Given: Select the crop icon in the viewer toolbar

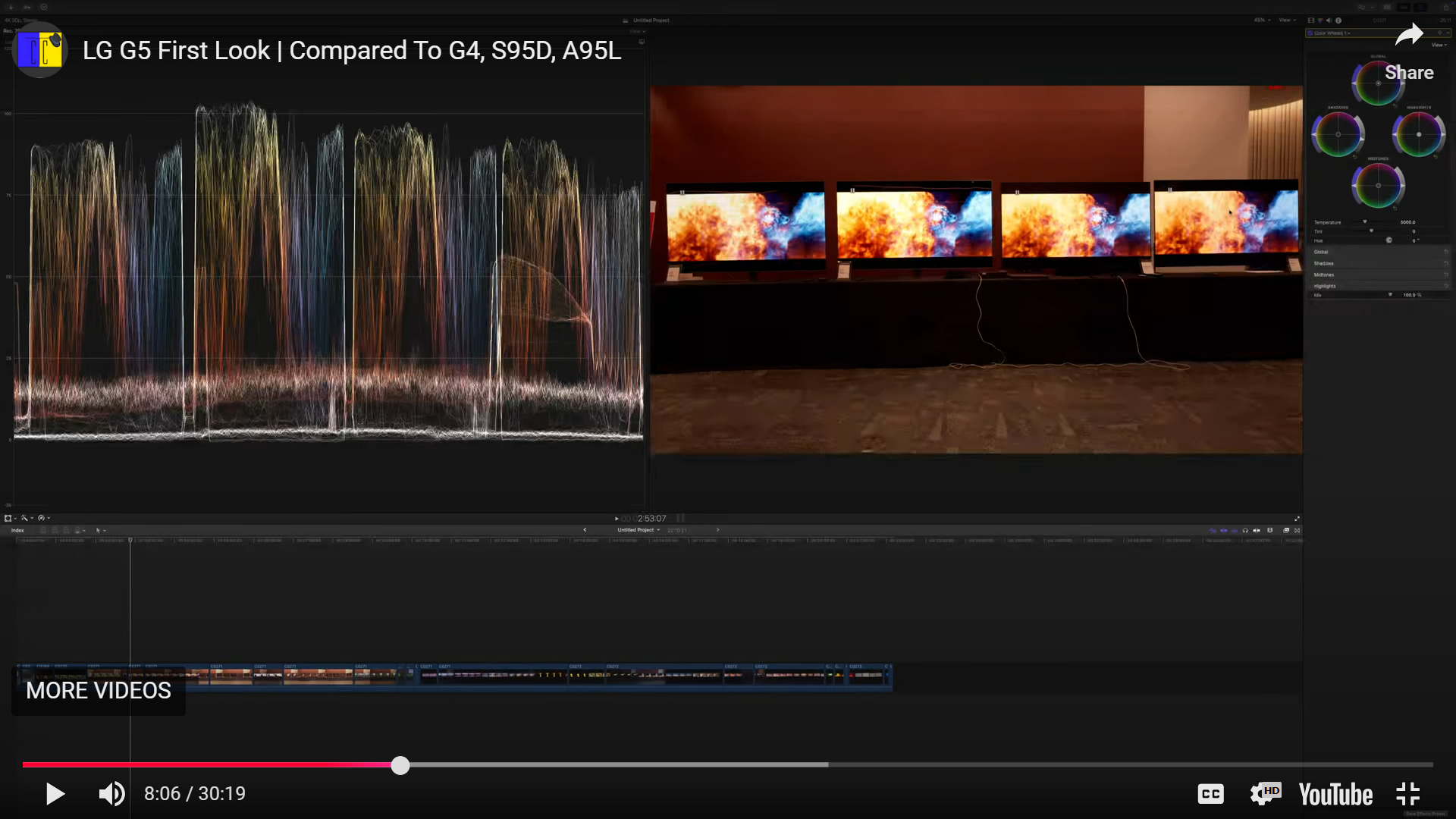Looking at the screenshot, I should click(8, 518).
